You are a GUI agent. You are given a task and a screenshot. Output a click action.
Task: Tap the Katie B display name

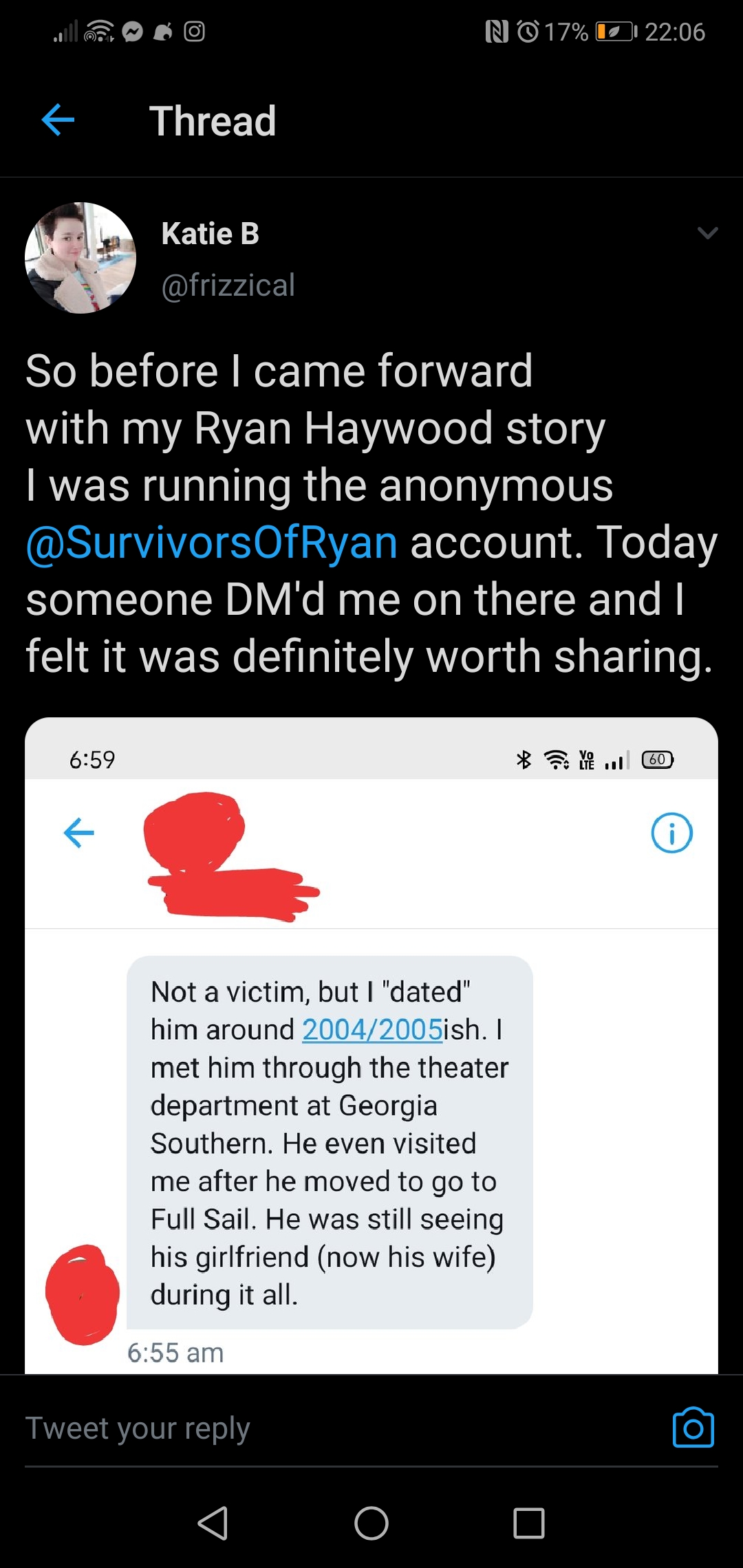210,233
